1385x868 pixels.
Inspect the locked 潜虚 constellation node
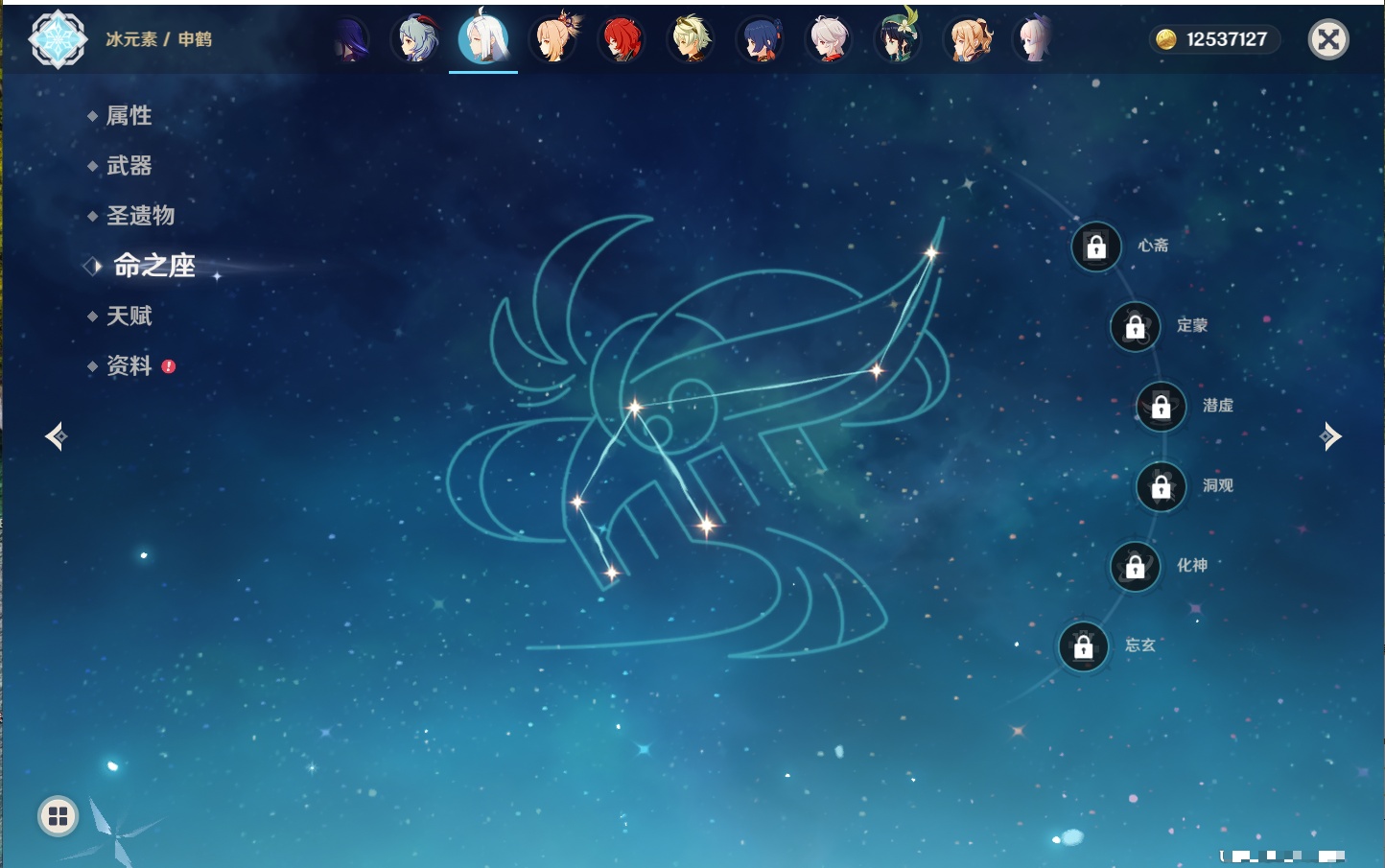[1161, 407]
